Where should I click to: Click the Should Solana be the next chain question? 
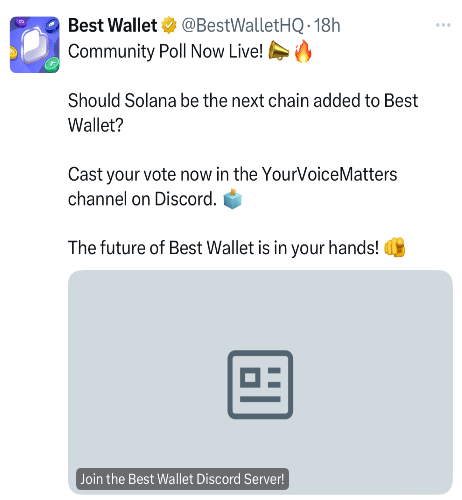pyautogui.click(x=243, y=113)
